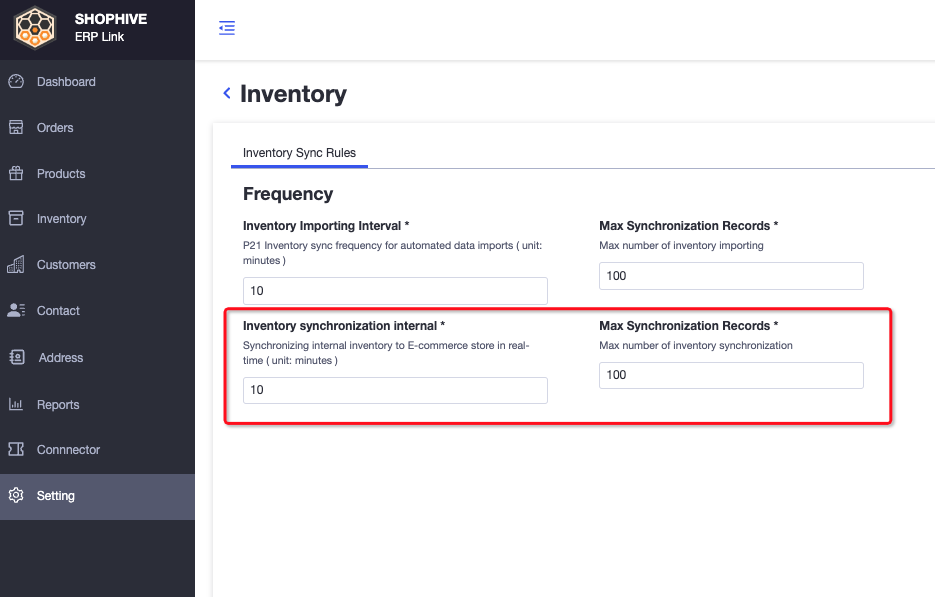Click Max Synchronization Records field for synchronization
The height and width of the screenshot is (597, 935).
point(731,375)
